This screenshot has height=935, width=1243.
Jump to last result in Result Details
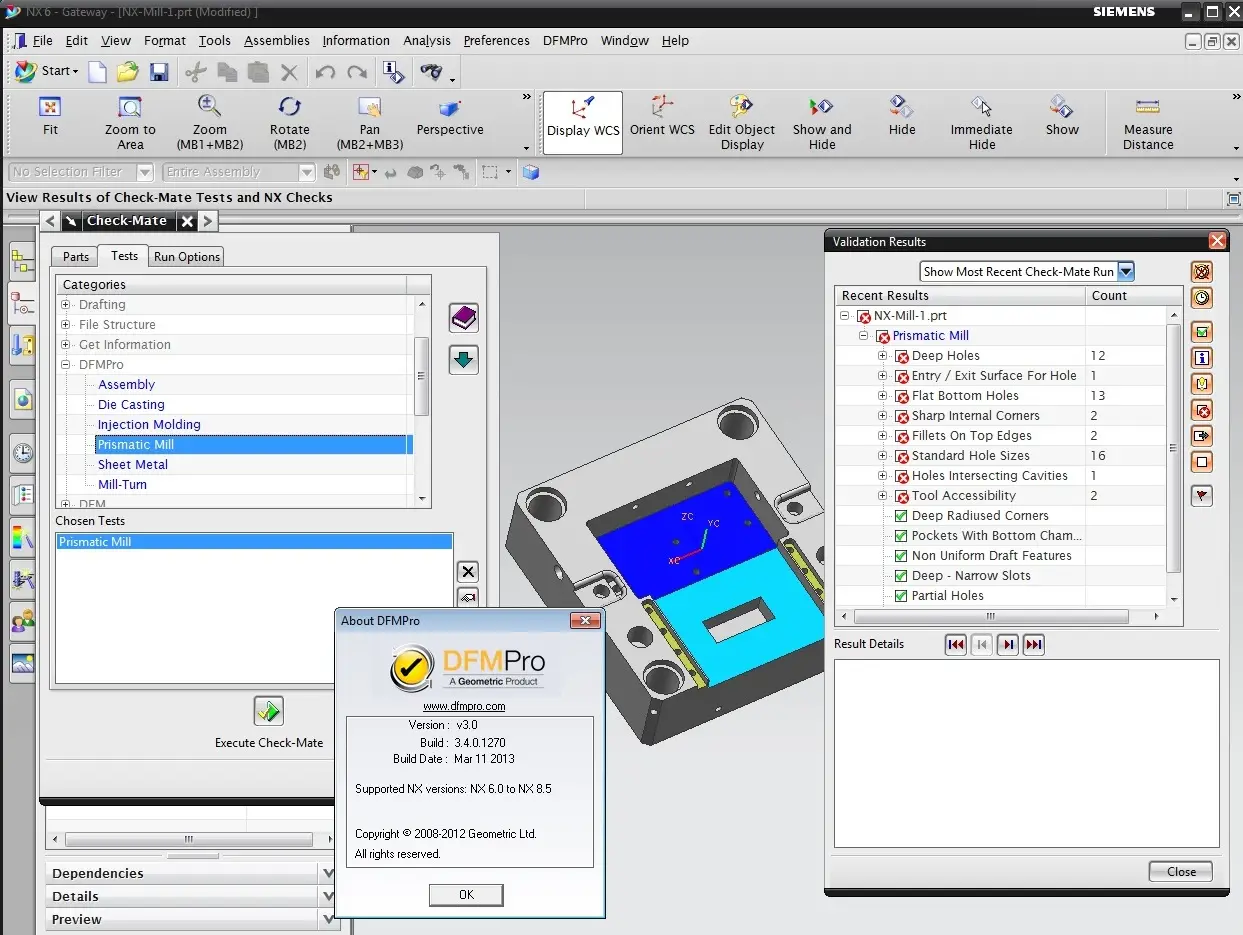coord(1034,645)
